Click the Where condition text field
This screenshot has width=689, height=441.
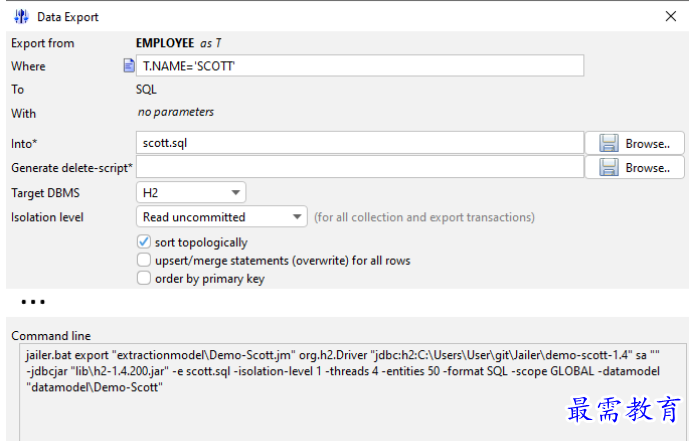point(360,66)
